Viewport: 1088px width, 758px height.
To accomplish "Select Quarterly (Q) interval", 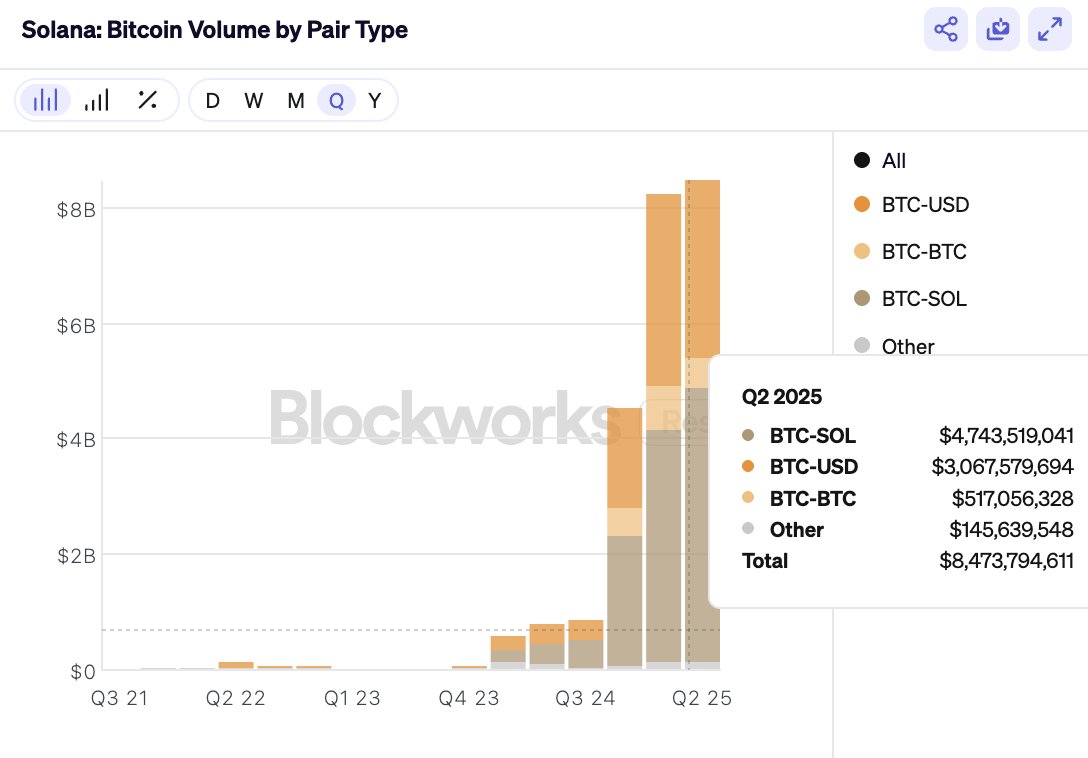I will [337, 100].
